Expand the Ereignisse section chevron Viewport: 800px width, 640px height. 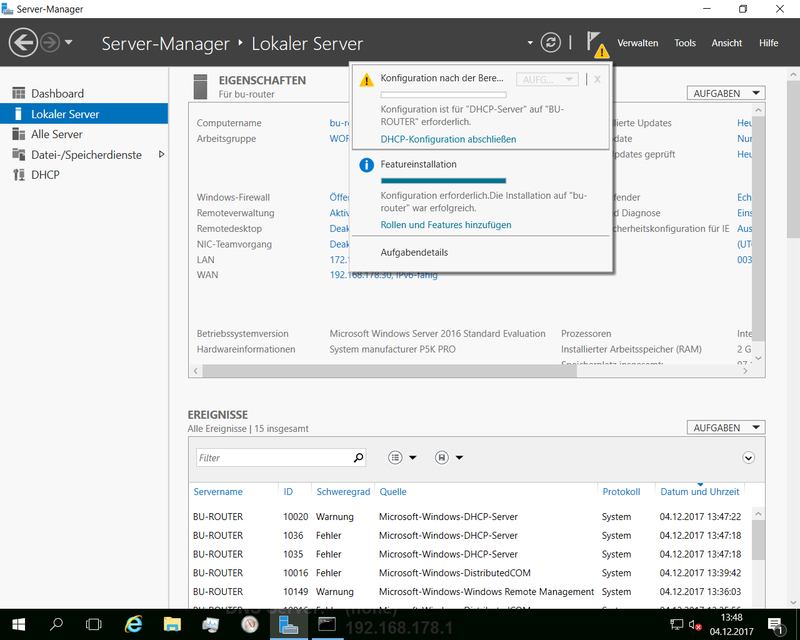pyautogui.click(x=748, y=457)
